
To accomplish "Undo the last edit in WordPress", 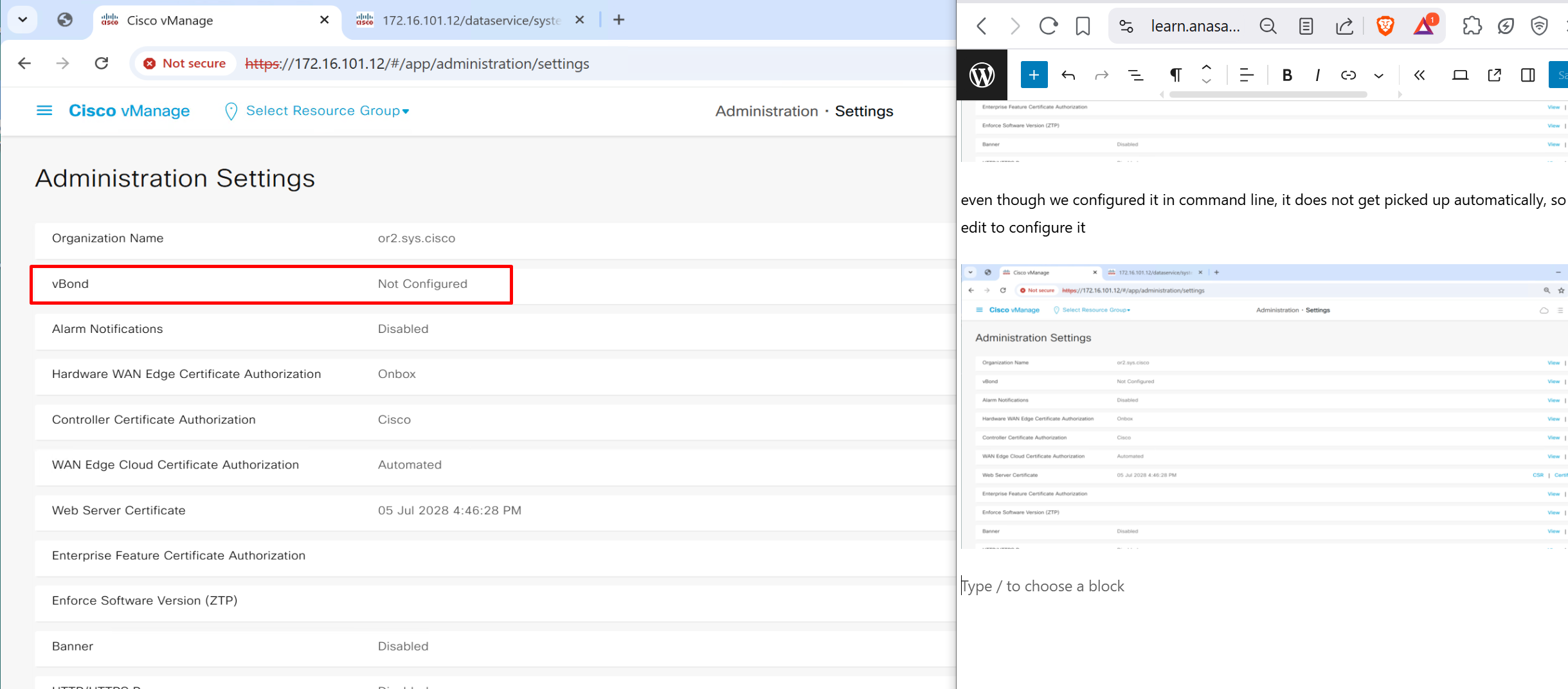I will pyautogui.click(x=1068, y=75).
